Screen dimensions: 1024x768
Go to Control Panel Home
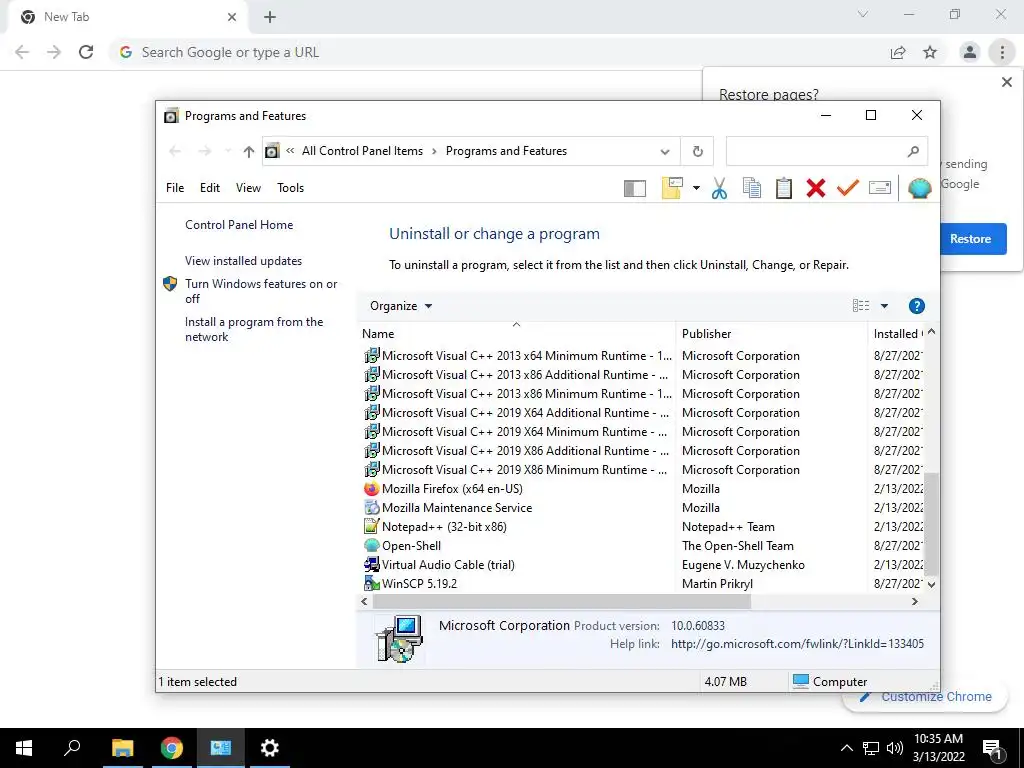point(239,225)
